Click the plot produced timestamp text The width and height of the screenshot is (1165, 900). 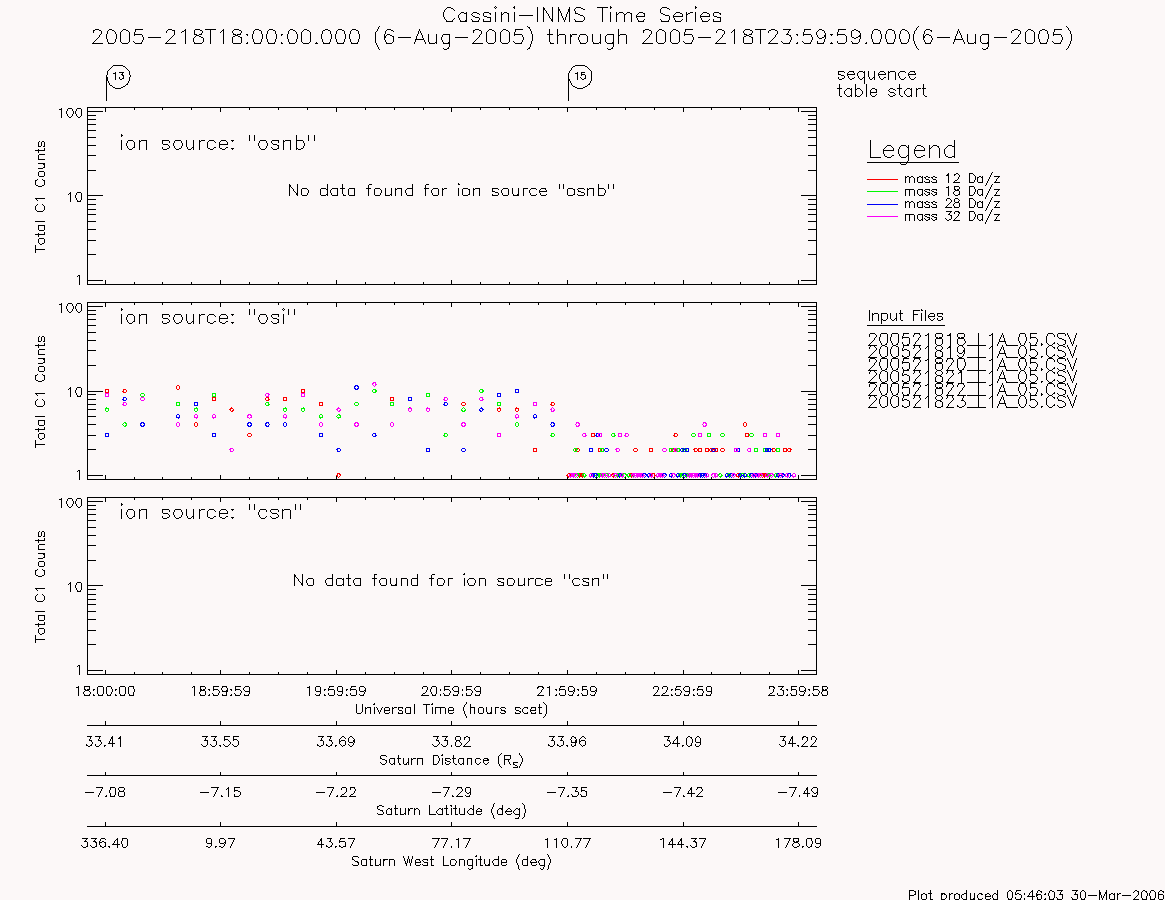click(1036, 894)
